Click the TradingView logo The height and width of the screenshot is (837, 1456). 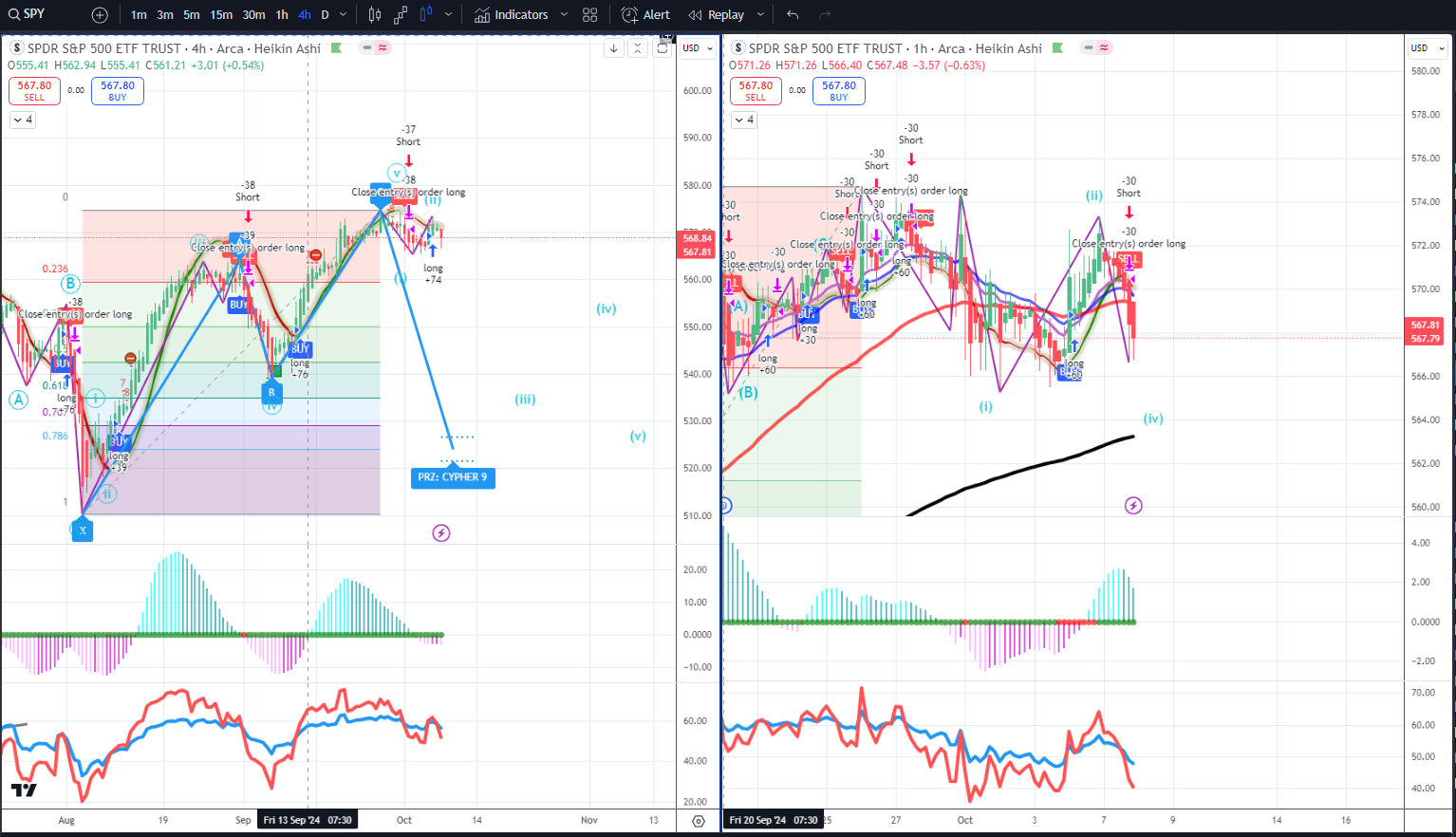24,790
